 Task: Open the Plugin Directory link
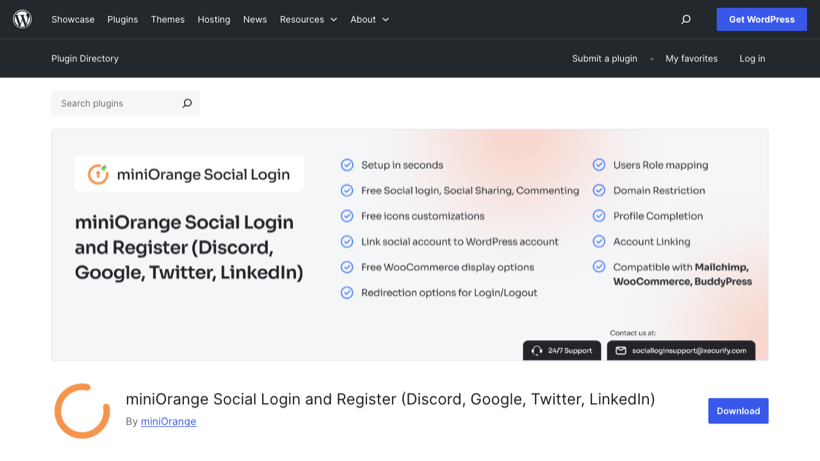click(85, 59)
